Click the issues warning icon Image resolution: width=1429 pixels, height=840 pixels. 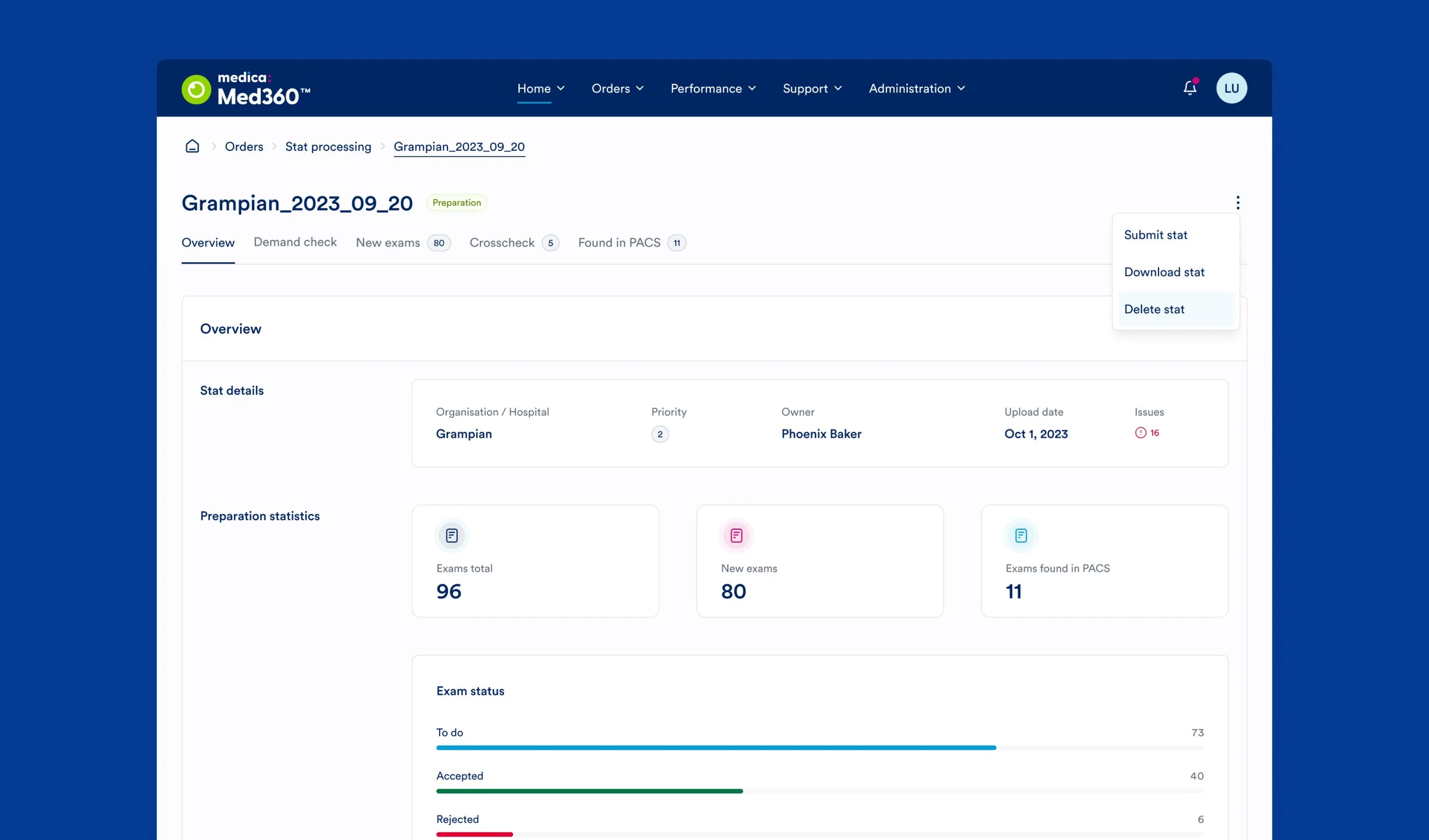[x=1140, y=433]
